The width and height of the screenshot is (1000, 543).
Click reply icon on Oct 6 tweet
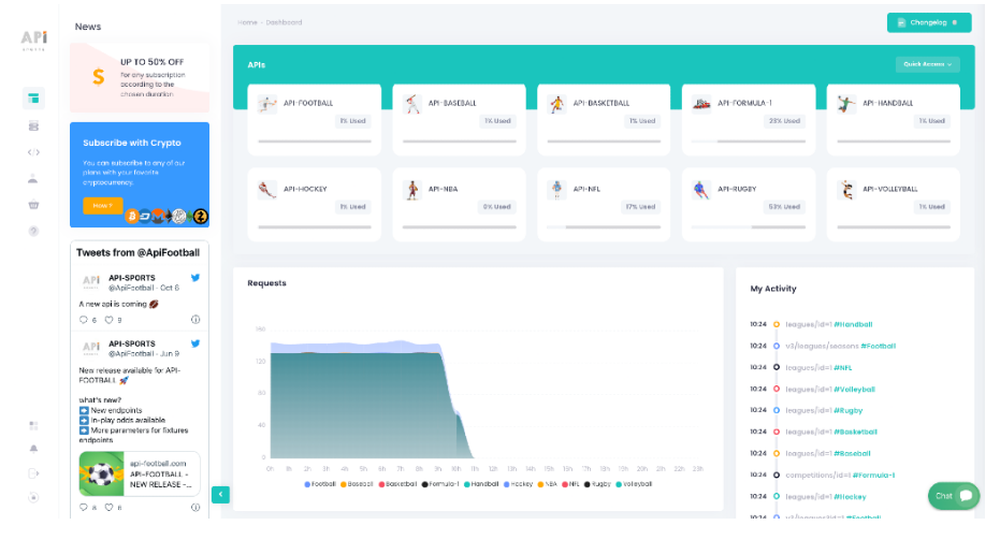pos(83,320)
